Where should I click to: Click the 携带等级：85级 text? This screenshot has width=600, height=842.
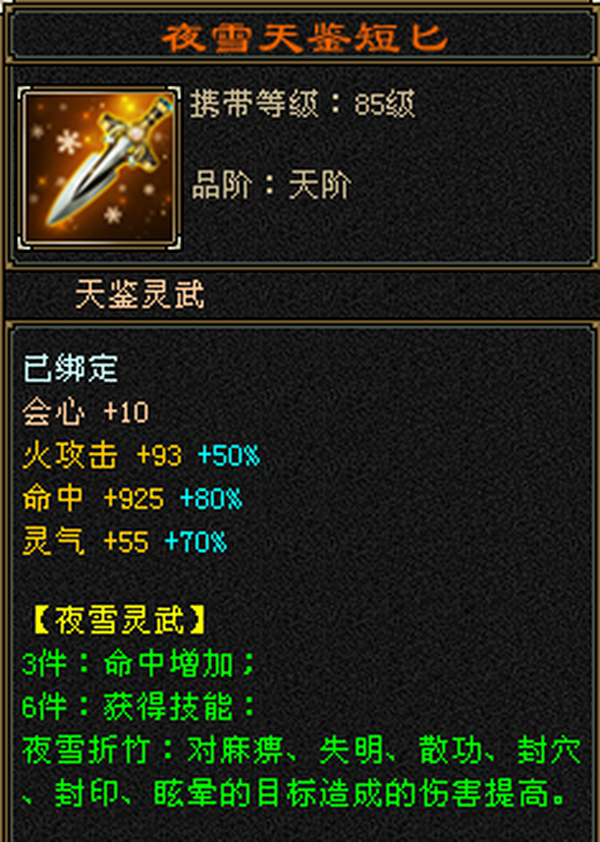303,103
